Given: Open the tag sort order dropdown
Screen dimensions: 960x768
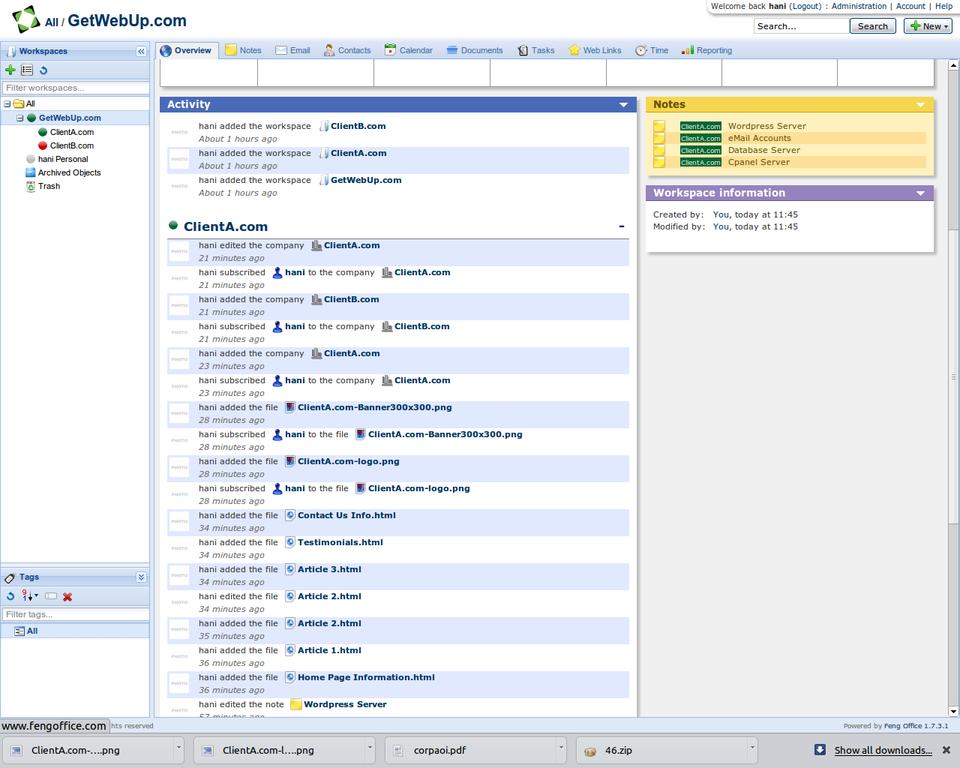Looking at the screenshot, I should pyautogui.click(x=31, y=597).
